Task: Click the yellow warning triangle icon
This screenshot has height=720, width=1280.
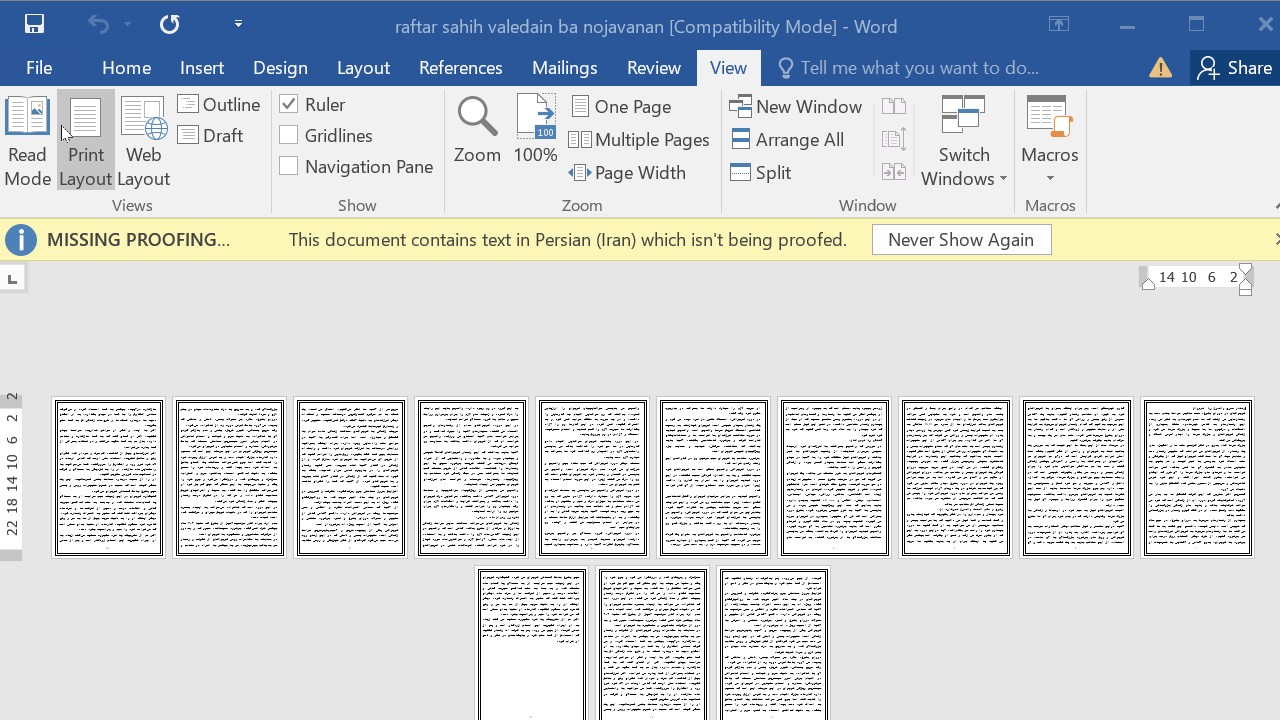Action: pyautogui.click(x=1160, y=68)
